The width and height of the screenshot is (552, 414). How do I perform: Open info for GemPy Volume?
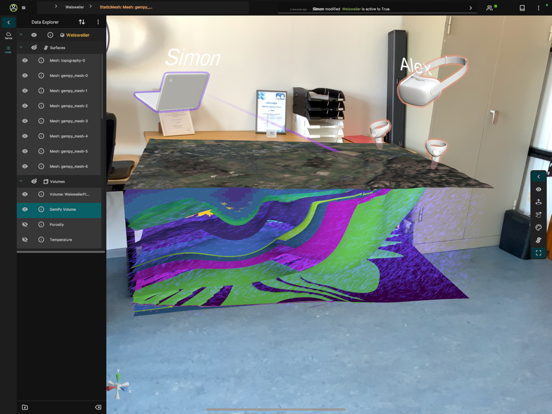pyautogui.click(x=41, y=209)
